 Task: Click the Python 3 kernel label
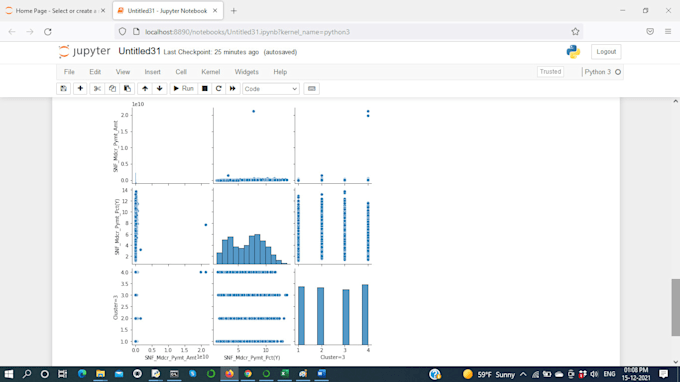tap(598, 72)
